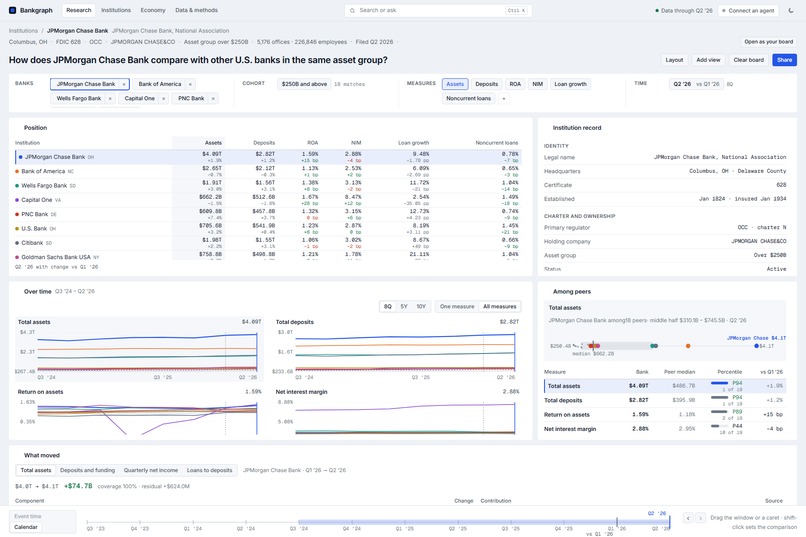Select the 5Y time range
Screen dimensions: 806x537
tap(404, 307)
